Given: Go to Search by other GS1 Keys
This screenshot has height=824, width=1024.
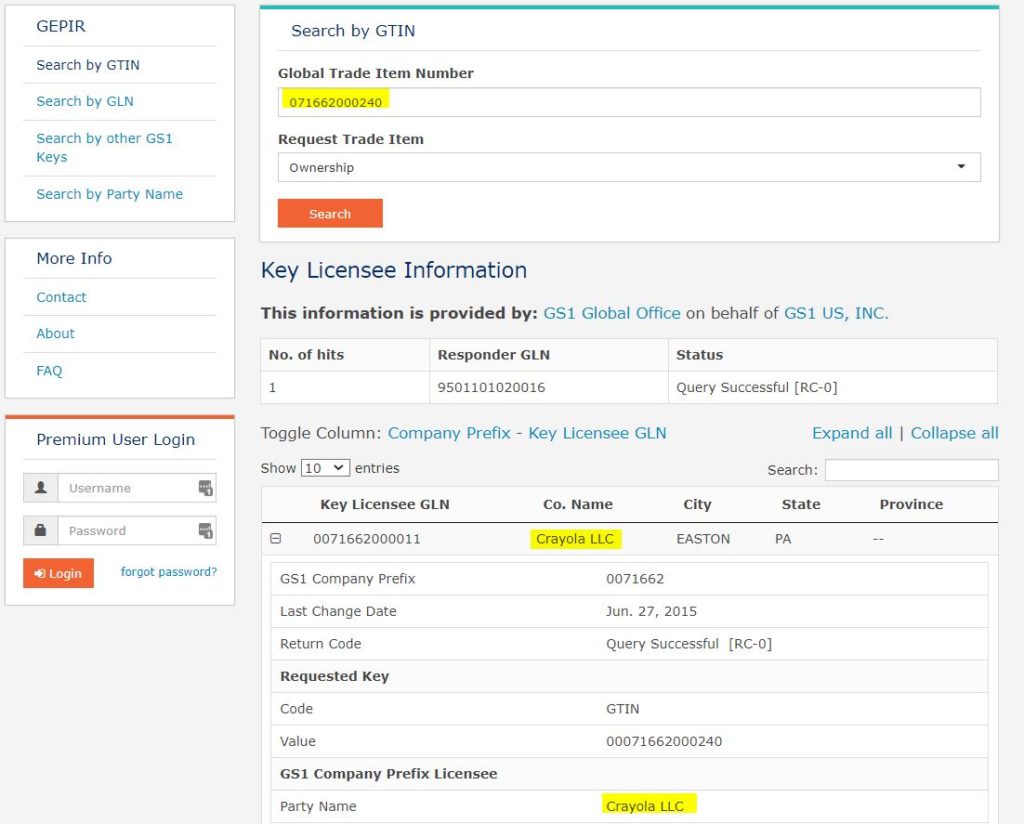Looking at the screenshot, I should [104, 148].
